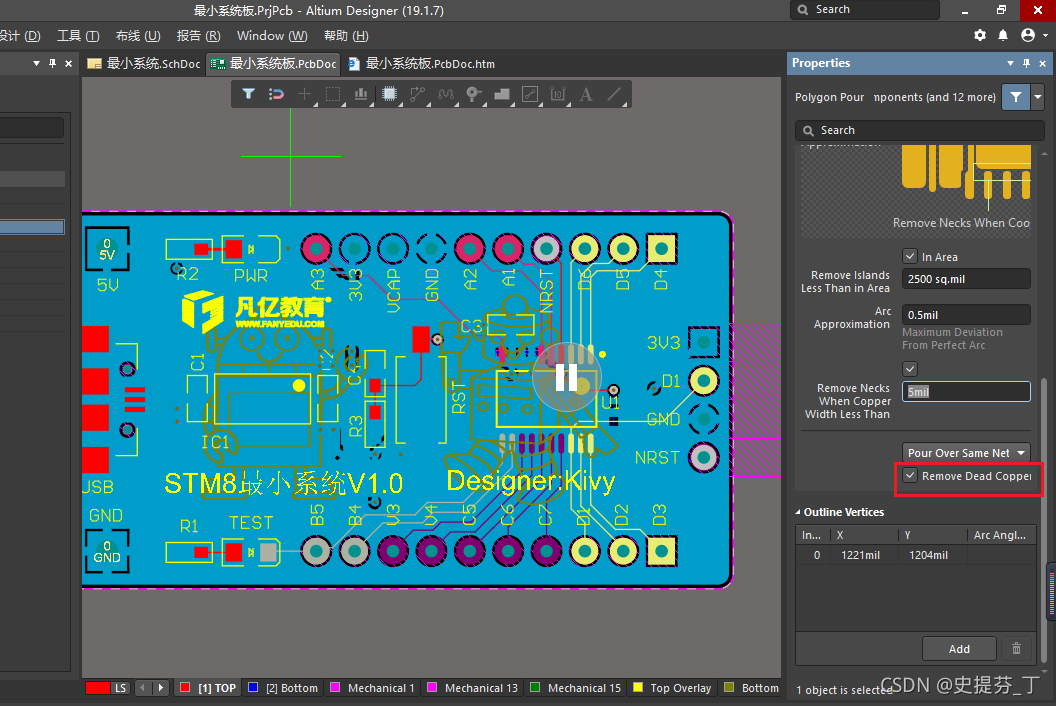Open the Properties panel options arrow
This screenshot has width=1056, height=706.
1010,63
